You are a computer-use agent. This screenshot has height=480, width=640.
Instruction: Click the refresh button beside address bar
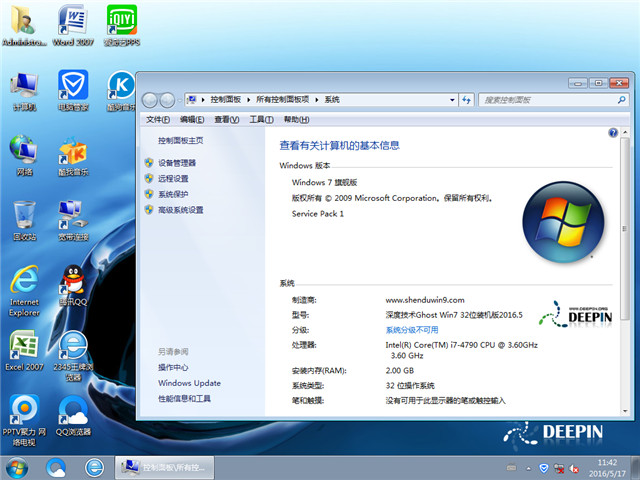tap(466, 100)
